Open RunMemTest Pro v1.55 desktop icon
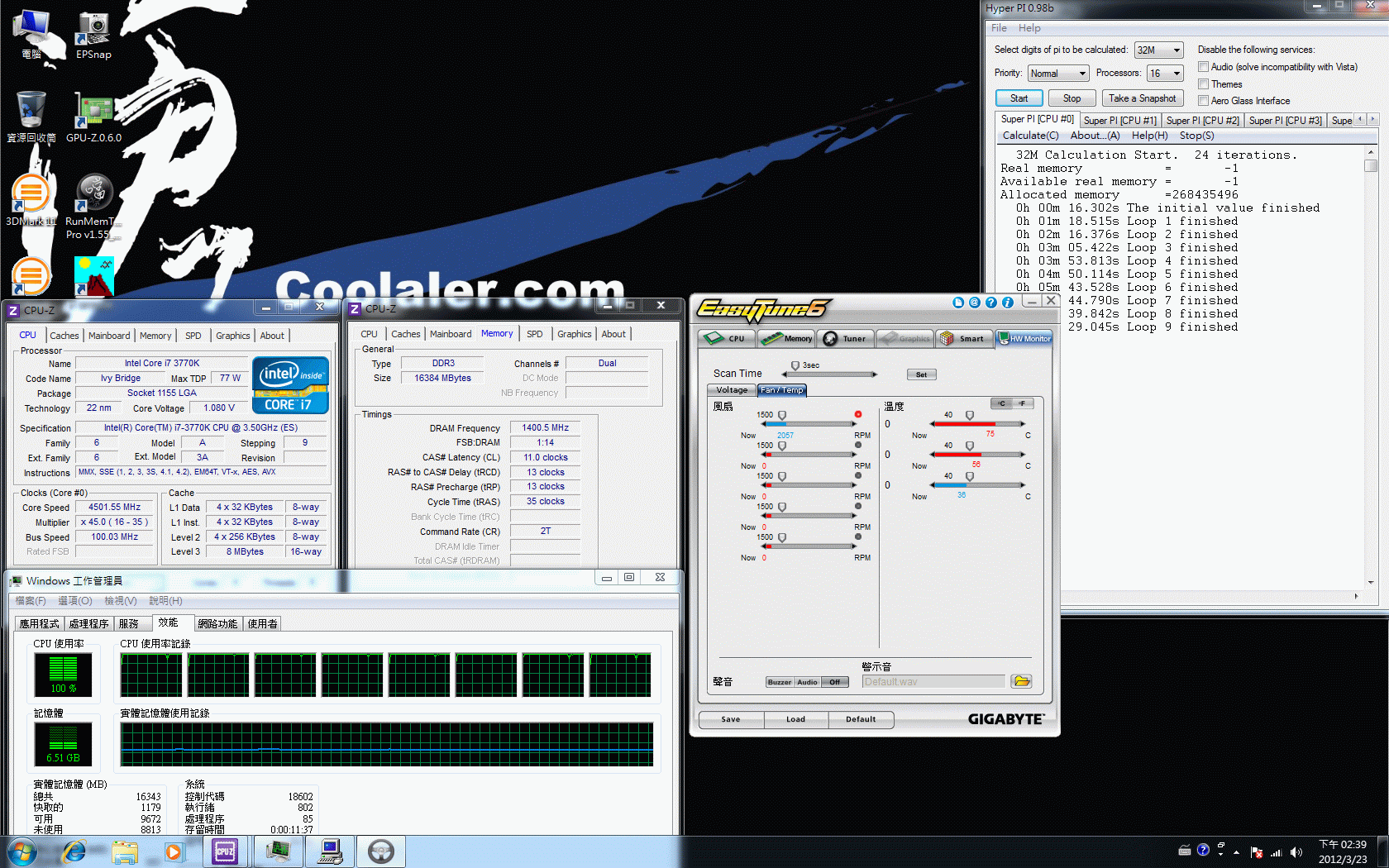Viewport: 1389px width, 868px height. 93,207
